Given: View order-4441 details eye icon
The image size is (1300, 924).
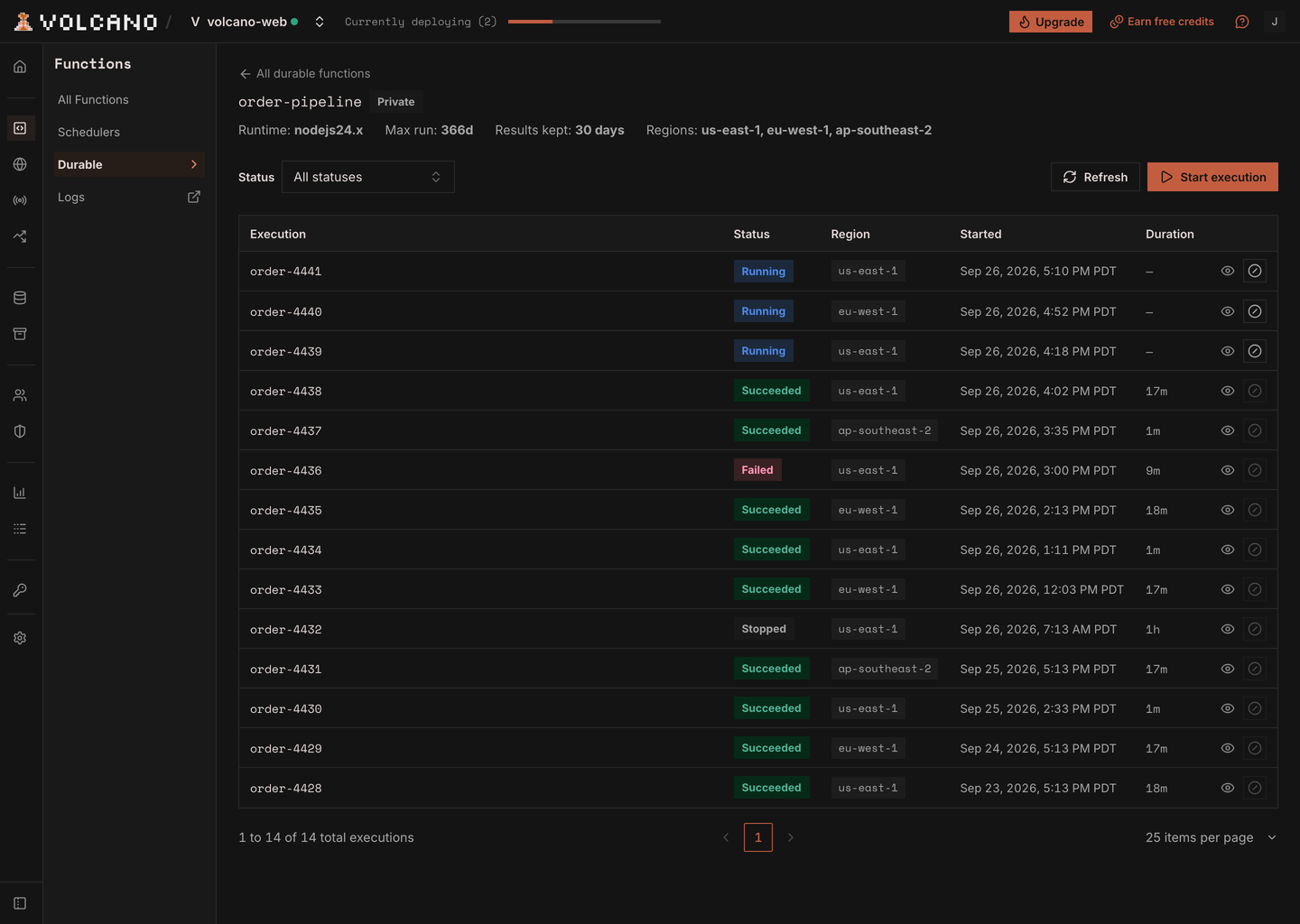Looking at the screenshot, I should point(1228,271).
